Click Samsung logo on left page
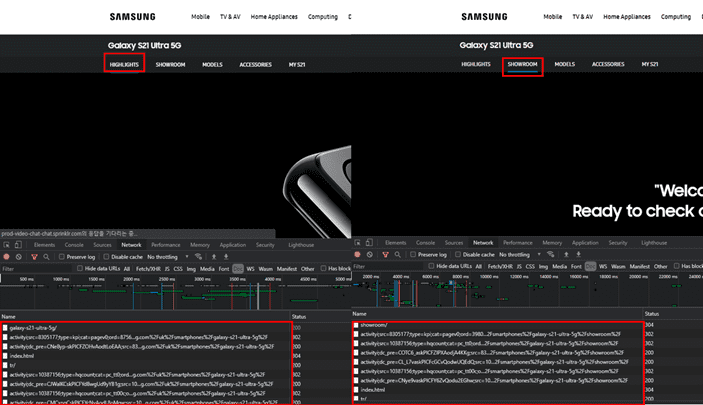Image resolution: width=703 pixels, height=405 pixels. coord(133,17)
